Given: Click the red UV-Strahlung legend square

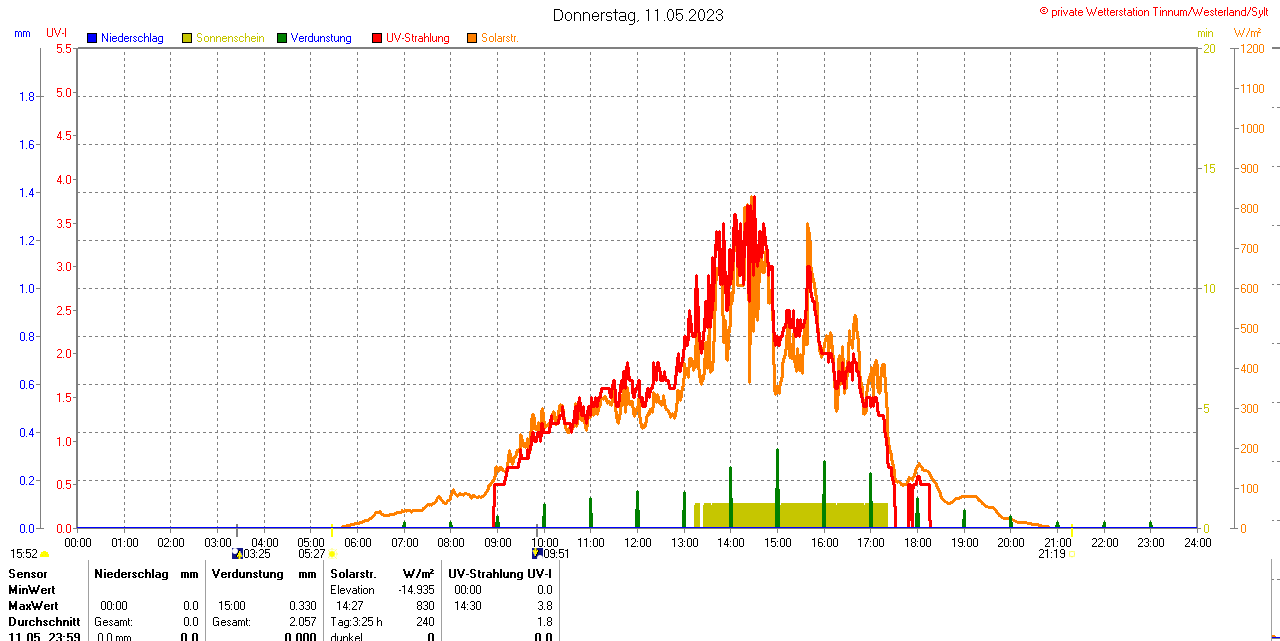Looking at the screenshot, I should click(x=377, y=38).
